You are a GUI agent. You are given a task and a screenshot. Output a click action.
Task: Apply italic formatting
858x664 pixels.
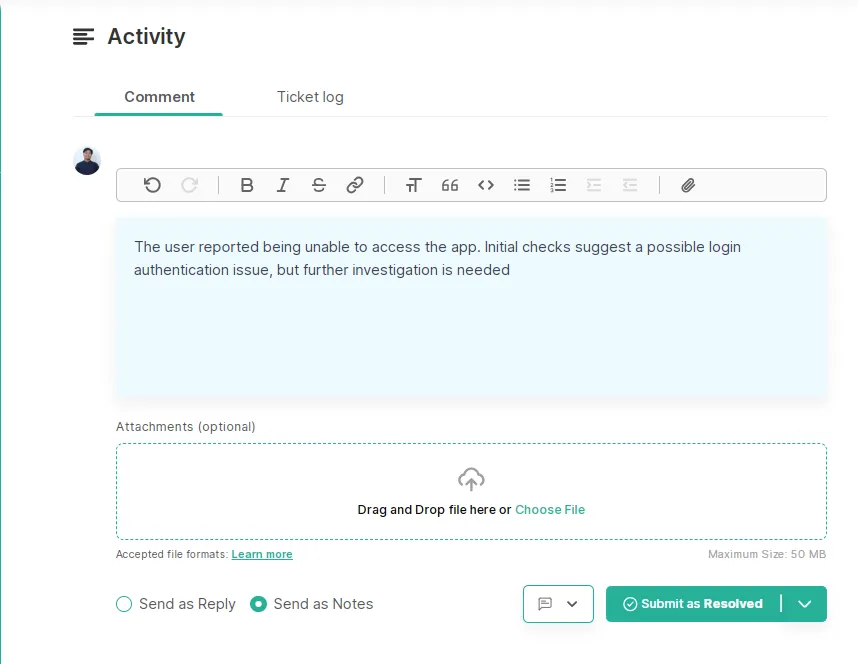point(282,186)
